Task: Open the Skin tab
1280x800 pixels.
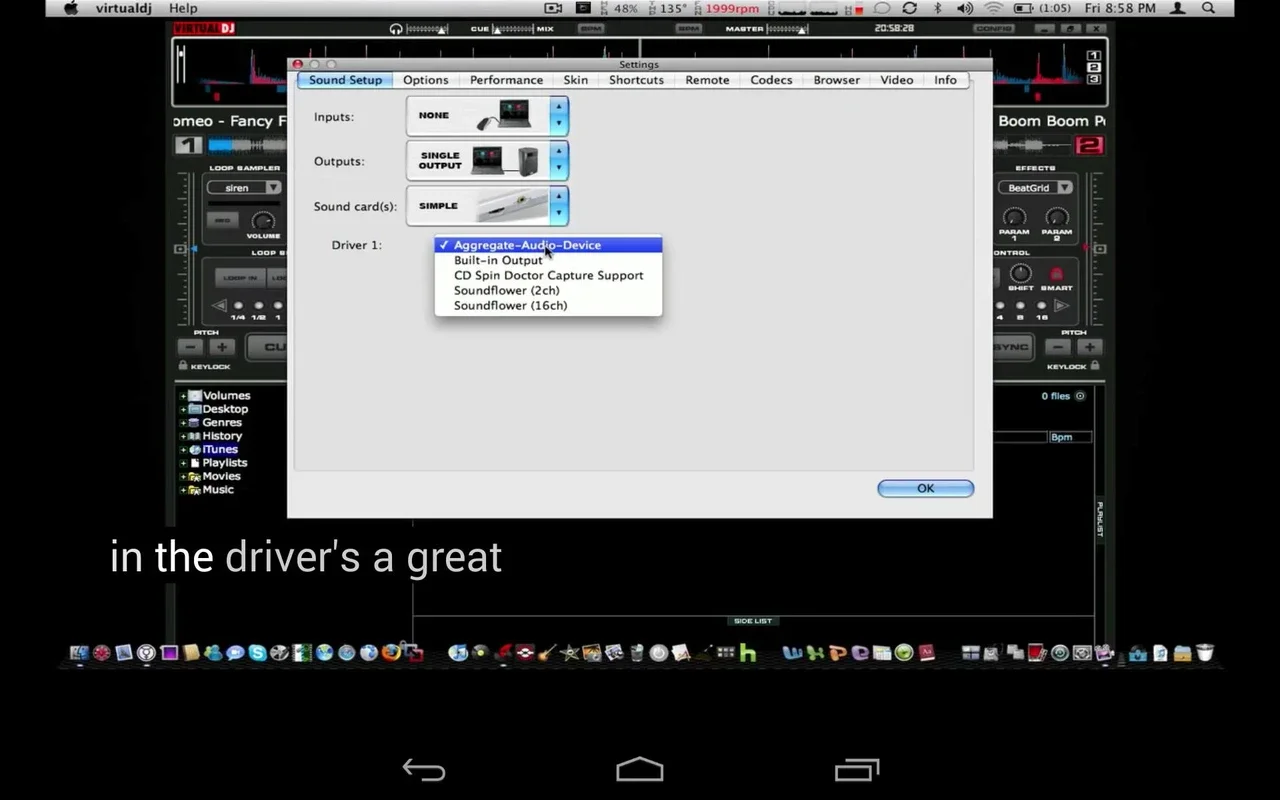Action: click(575, 80)
